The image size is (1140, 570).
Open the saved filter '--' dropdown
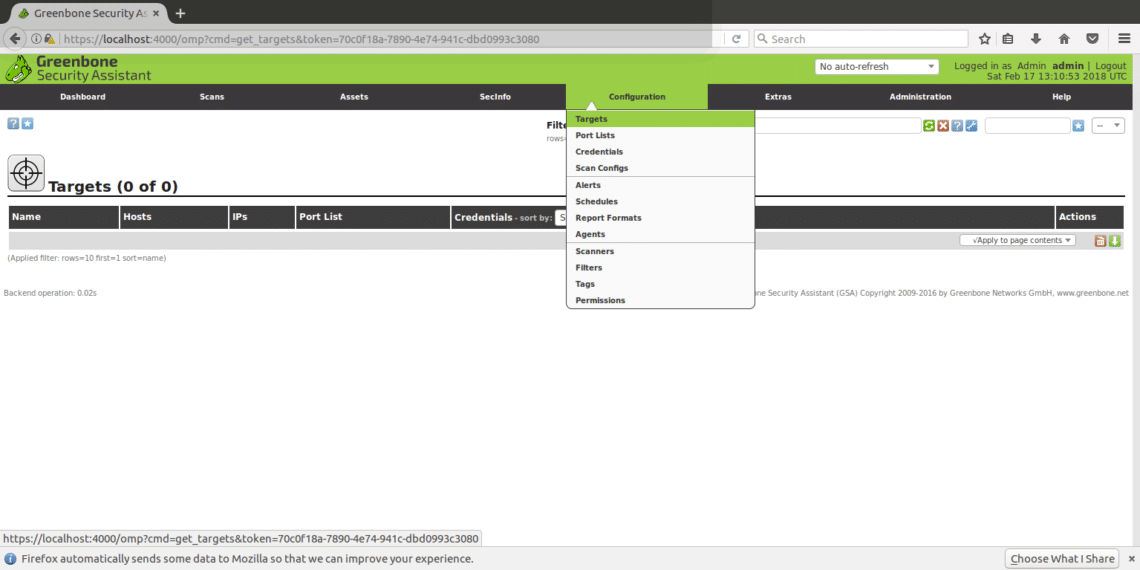point(1108,126)
